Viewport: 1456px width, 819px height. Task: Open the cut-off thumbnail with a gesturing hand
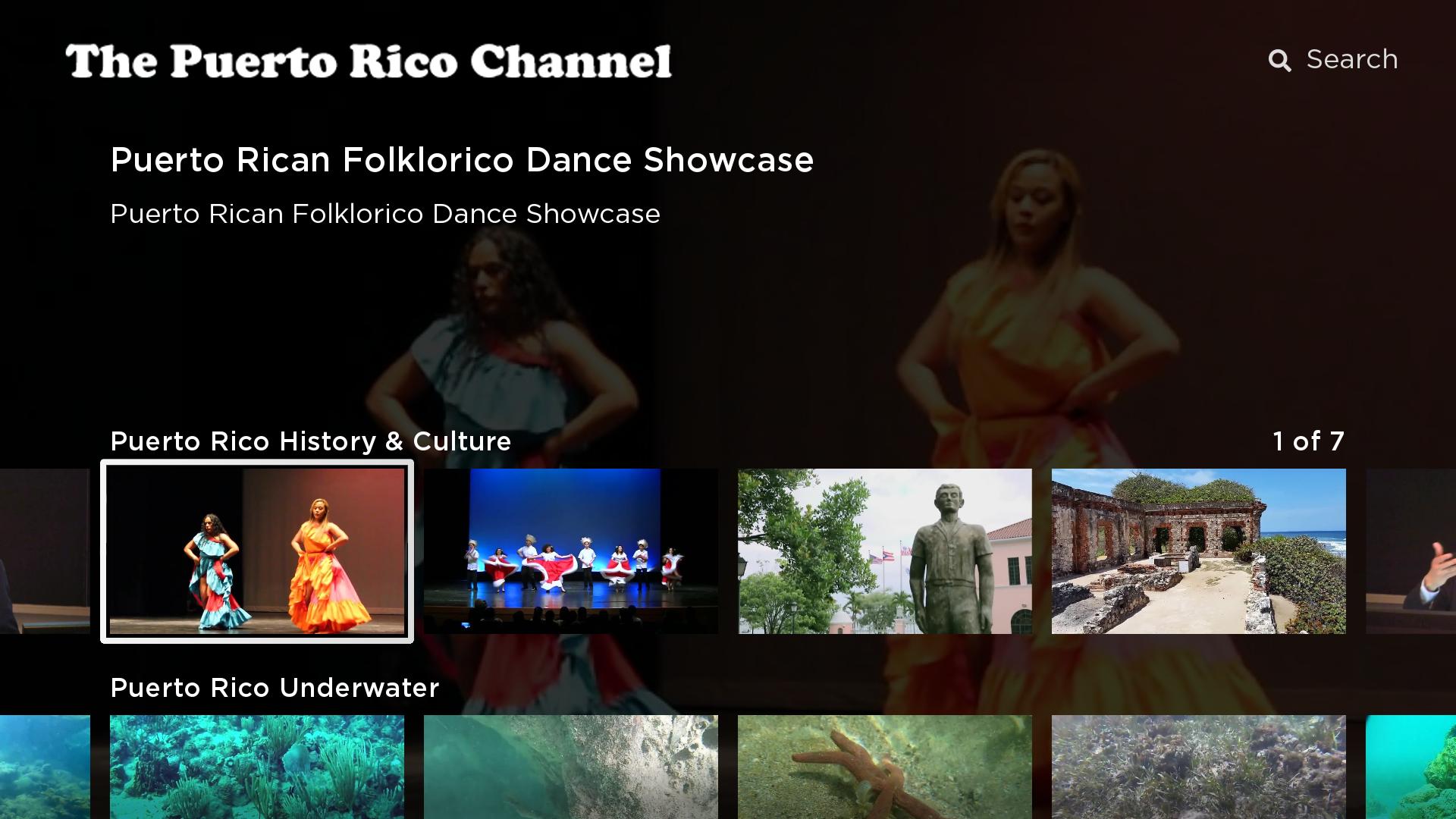(1410, 551)
